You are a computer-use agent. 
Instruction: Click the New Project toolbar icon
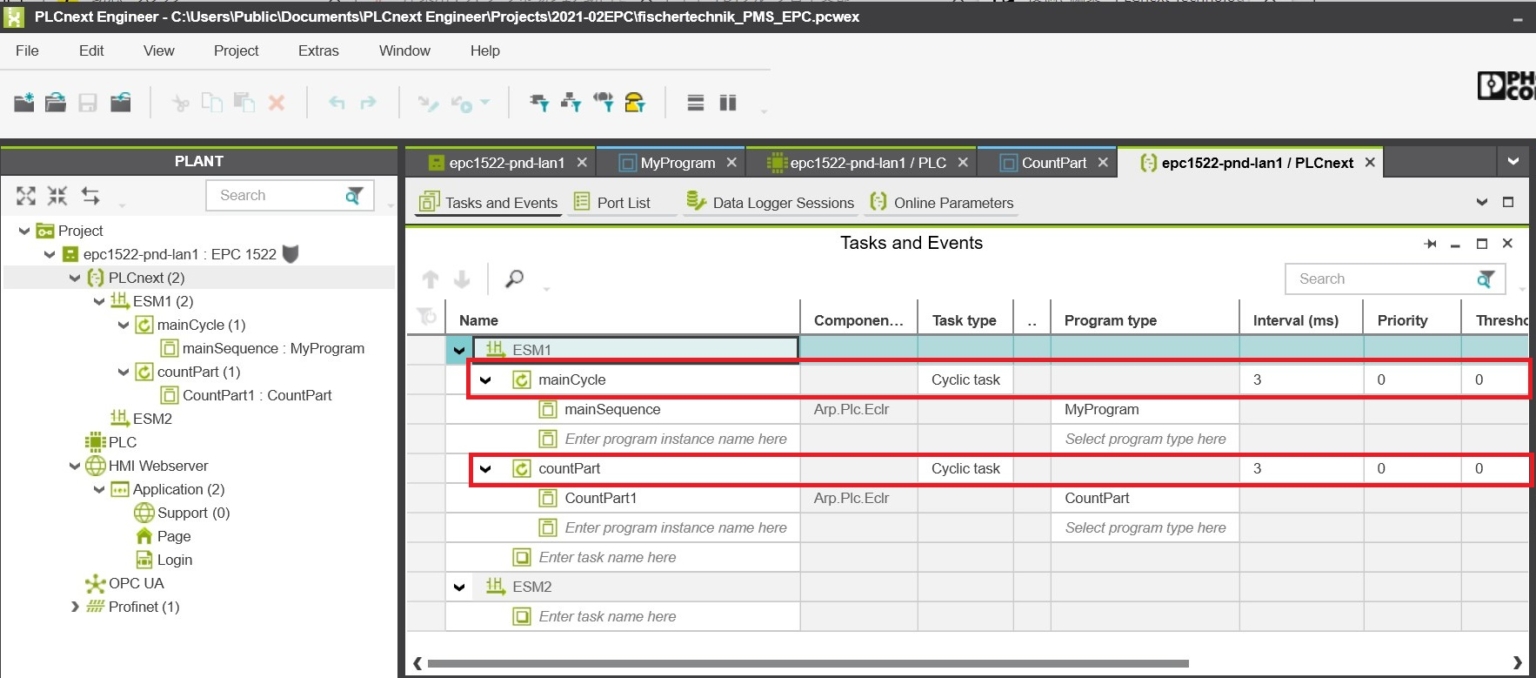tap(24, 102)
